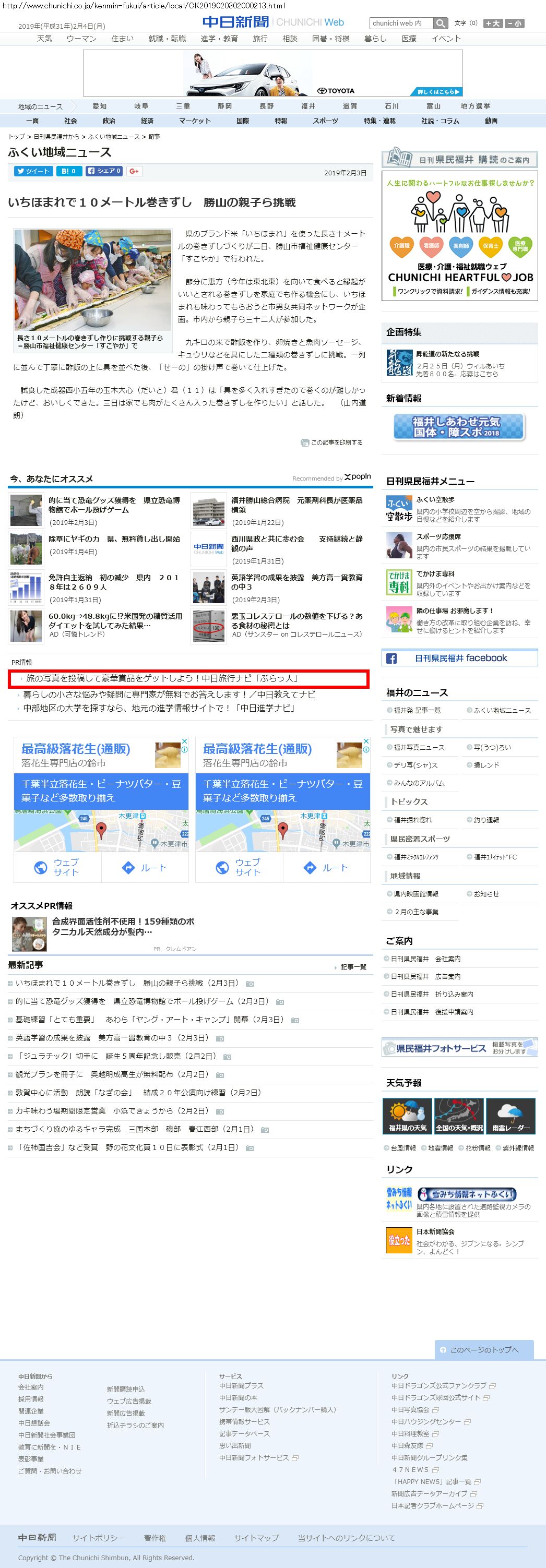Open 隣の仕事場 お邪魔します icon
Screen dimensions: 546x1568
pyautogui.click(x=399, y=620)
